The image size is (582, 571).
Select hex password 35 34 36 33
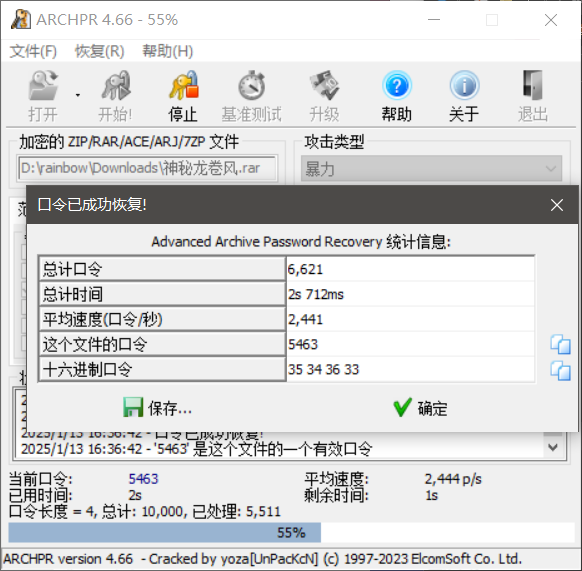[x=411, y=369]
